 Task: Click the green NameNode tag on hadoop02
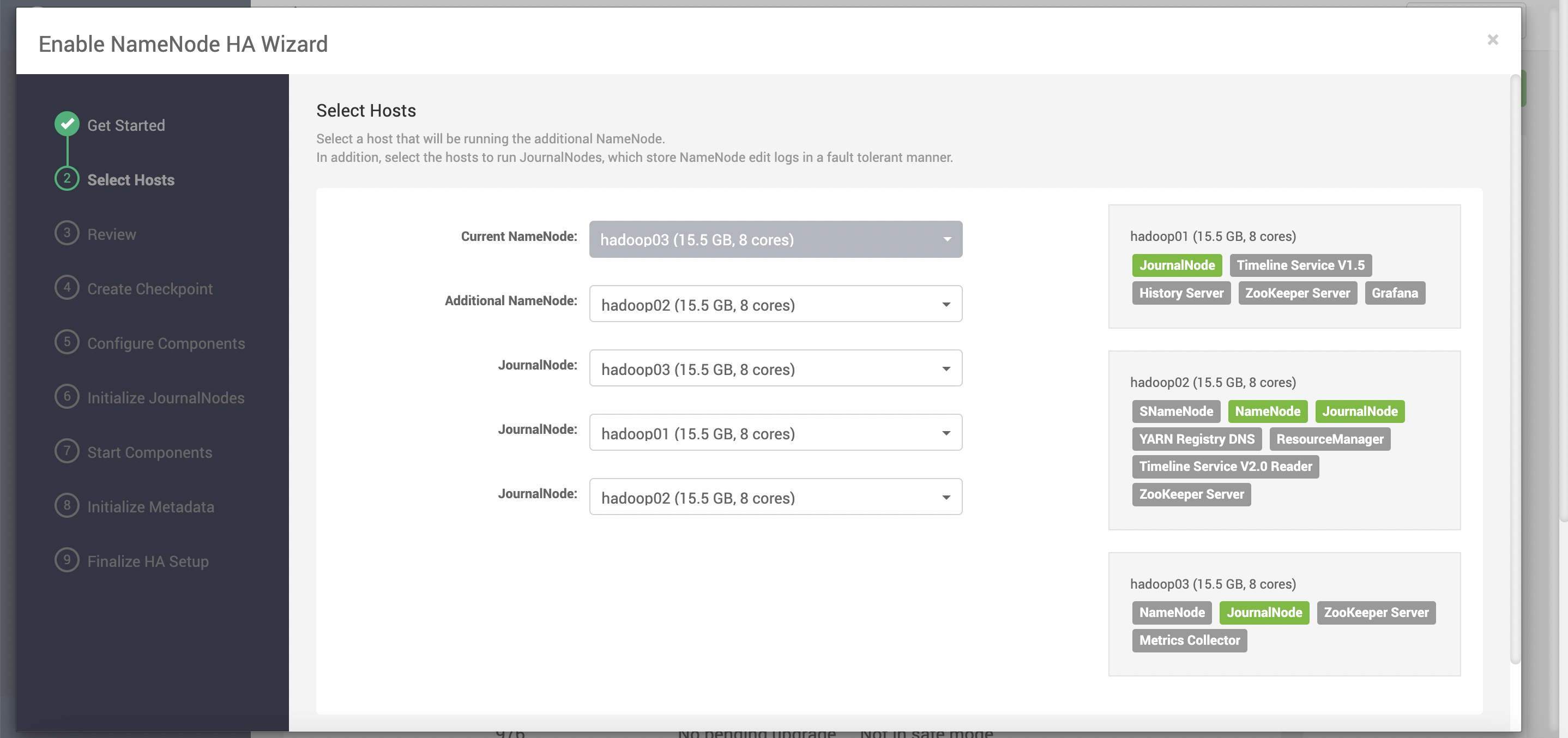(x=1267, y=412)
